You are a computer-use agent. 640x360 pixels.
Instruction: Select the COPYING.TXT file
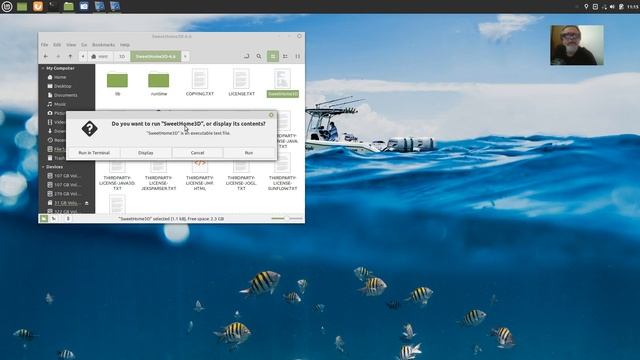click(x=200, y=82)
